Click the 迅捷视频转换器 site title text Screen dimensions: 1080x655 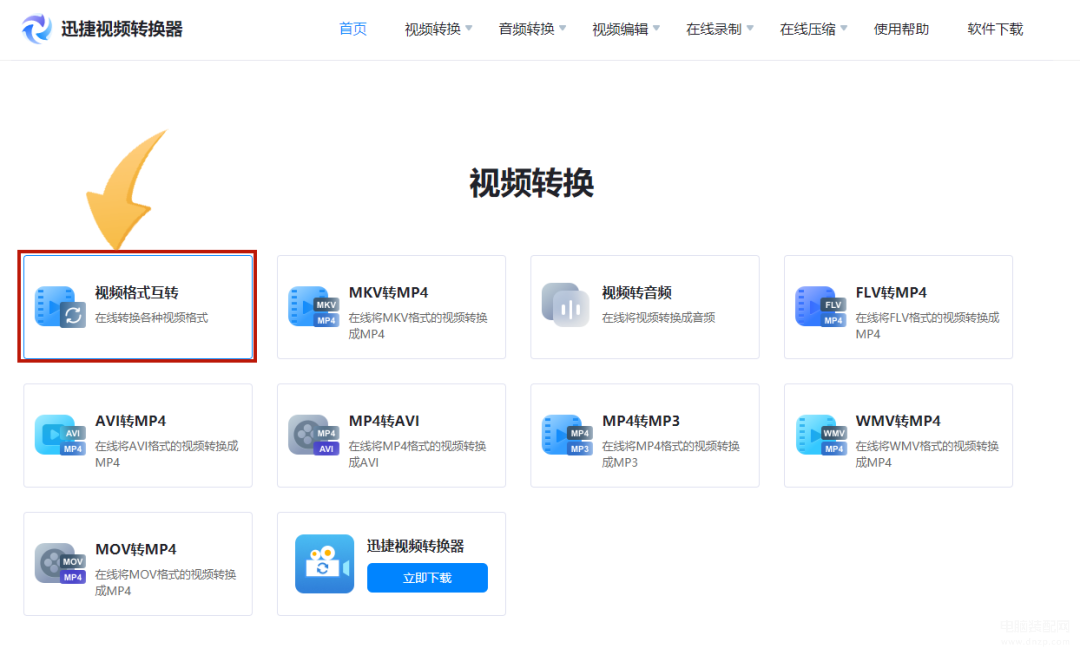click(122, 29)
